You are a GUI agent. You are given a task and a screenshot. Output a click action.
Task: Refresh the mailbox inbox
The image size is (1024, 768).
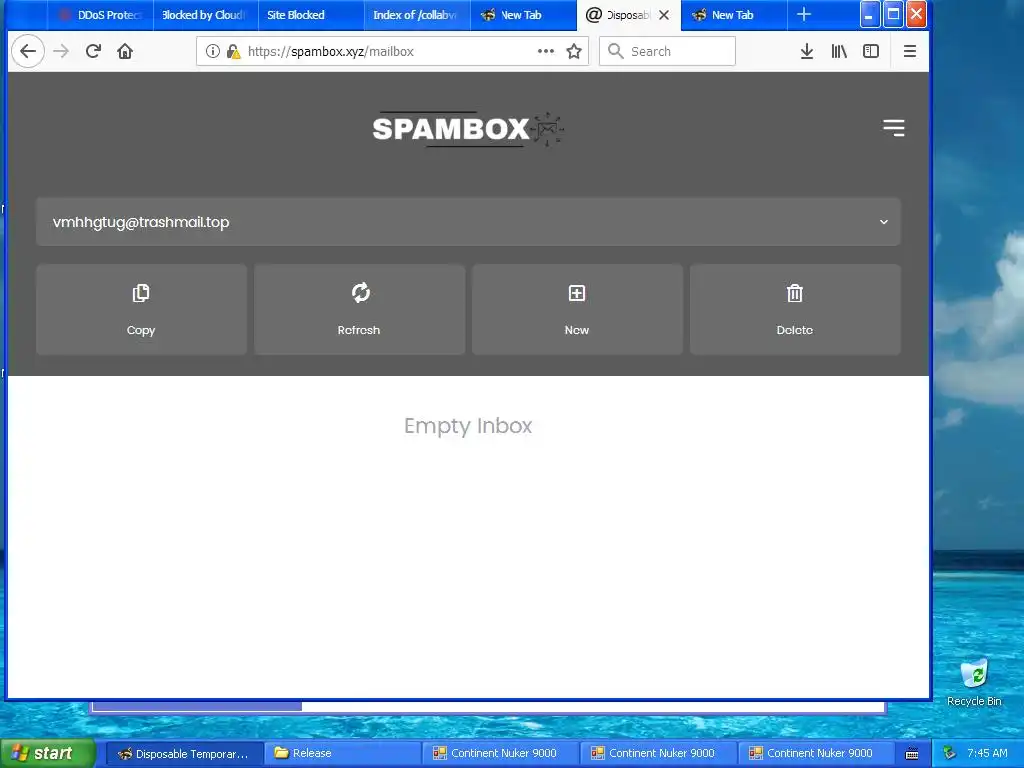[359, 310]
